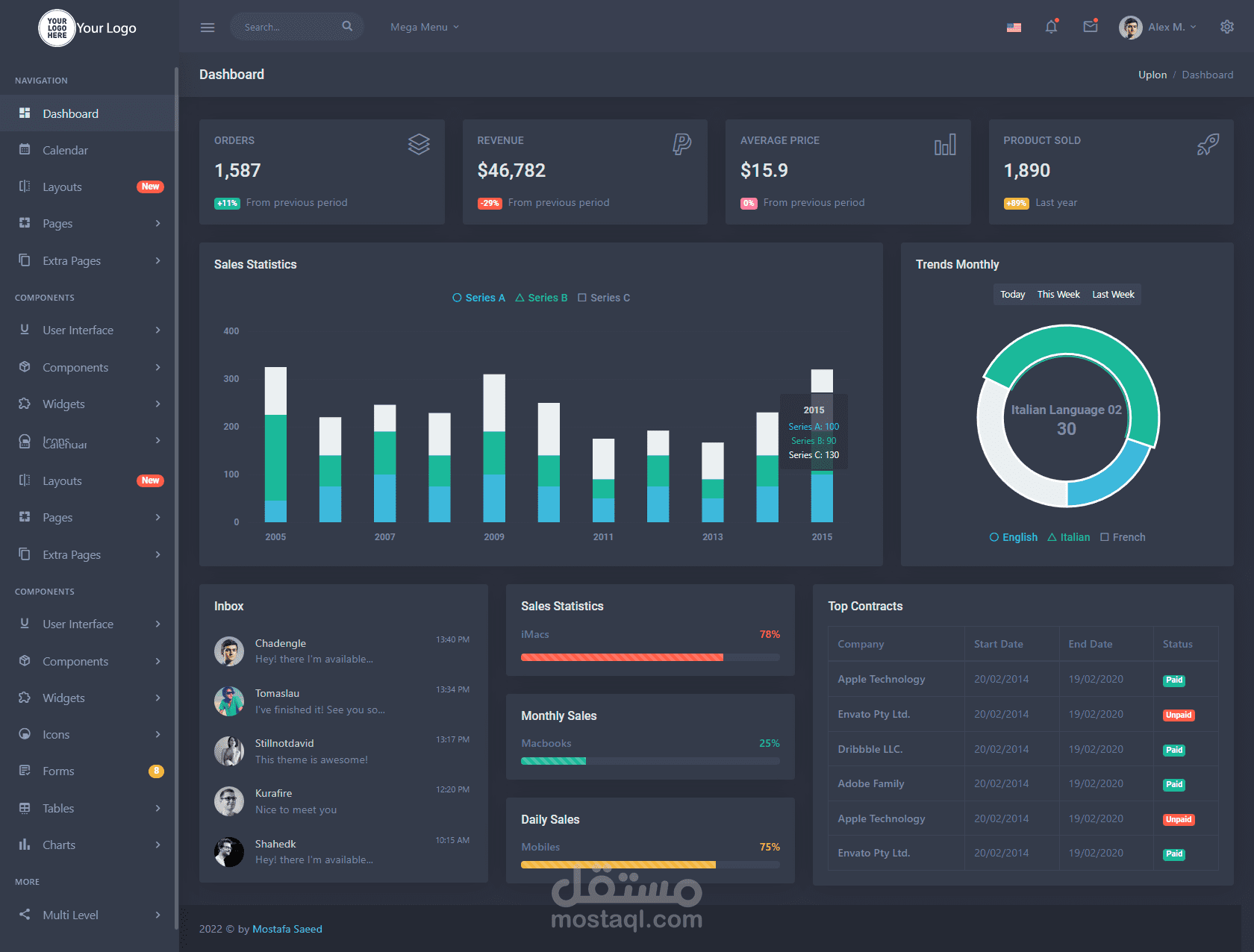Toggle Series C in chart legend
The image size is (1254, 952).
click(x=604, y=298)
